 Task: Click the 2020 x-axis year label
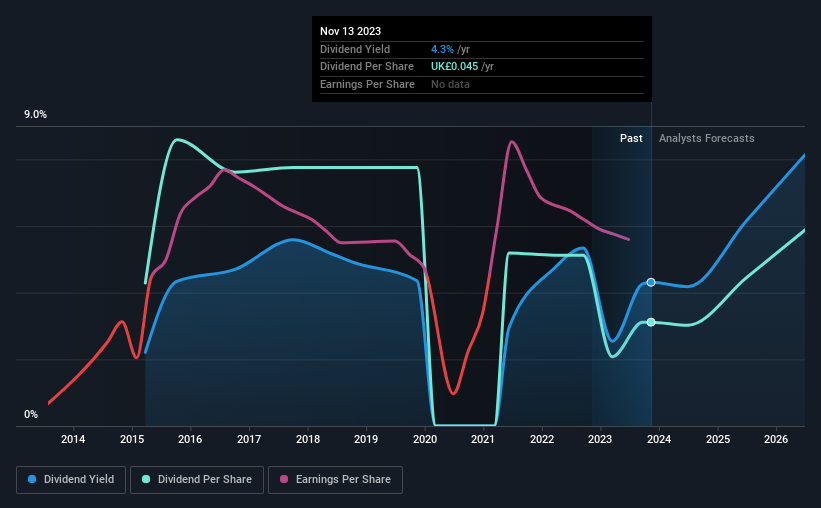(425, 439)
